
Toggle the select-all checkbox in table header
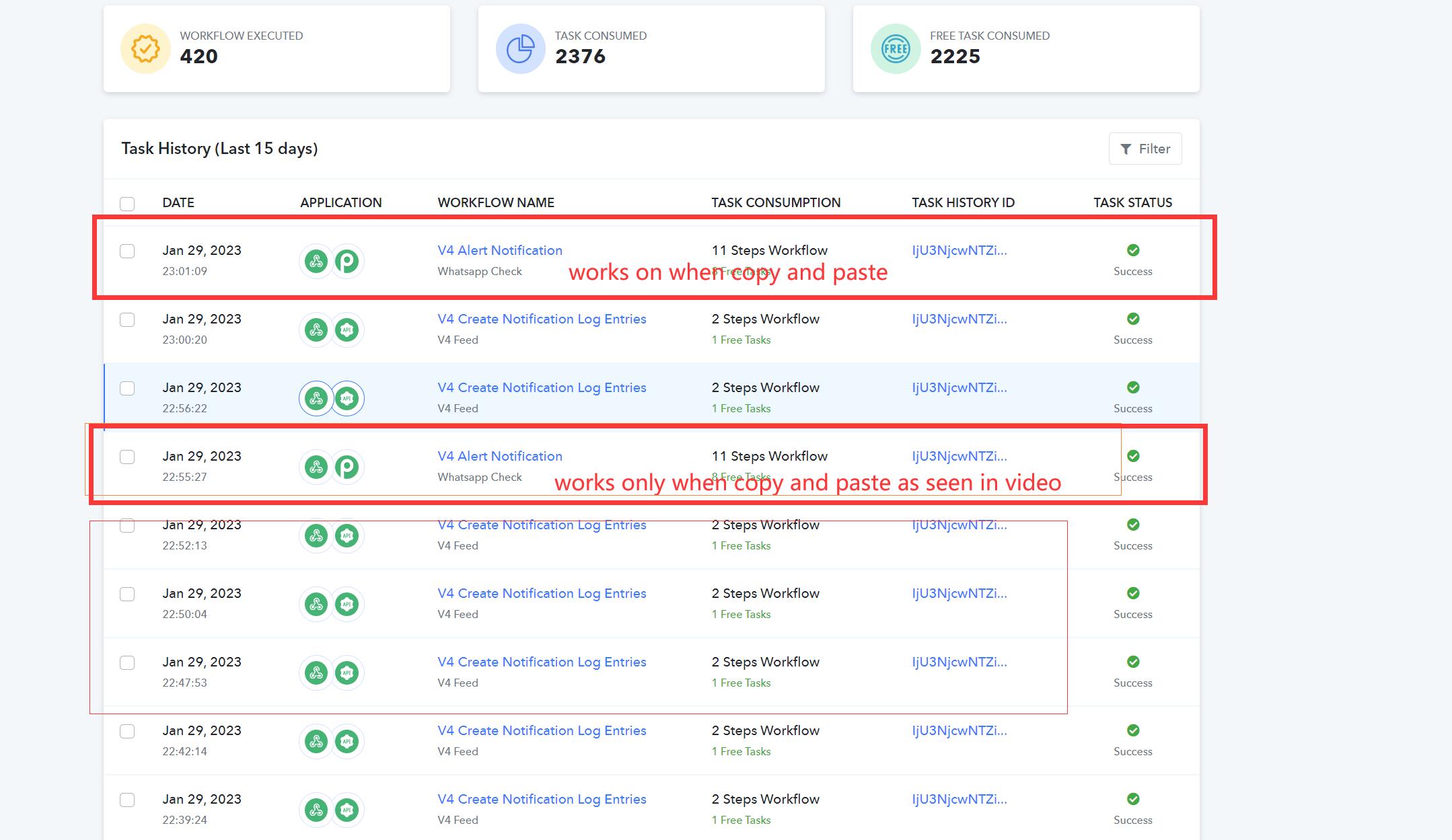coord(127,204)
